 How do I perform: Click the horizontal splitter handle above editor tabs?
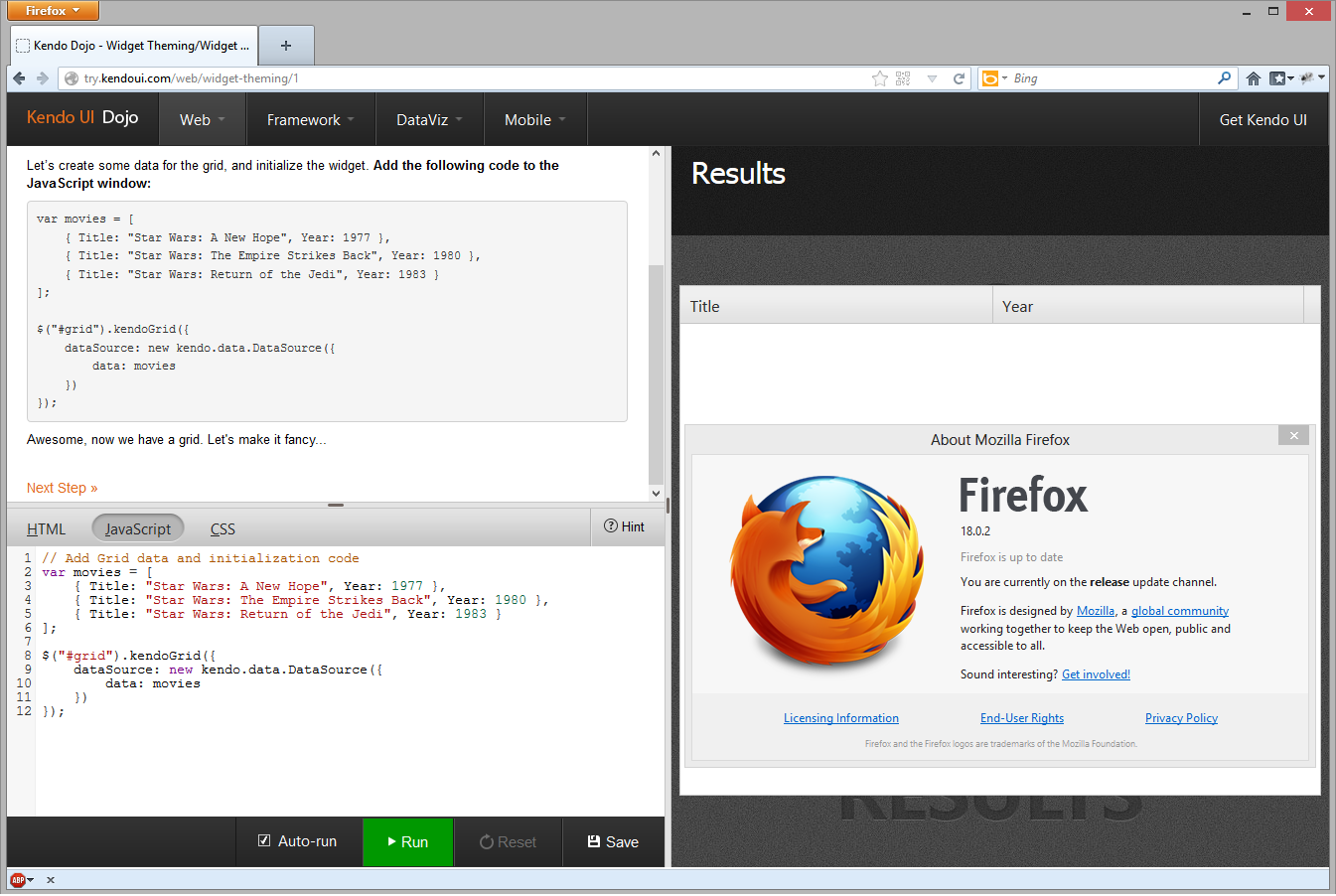coord(336,505)
